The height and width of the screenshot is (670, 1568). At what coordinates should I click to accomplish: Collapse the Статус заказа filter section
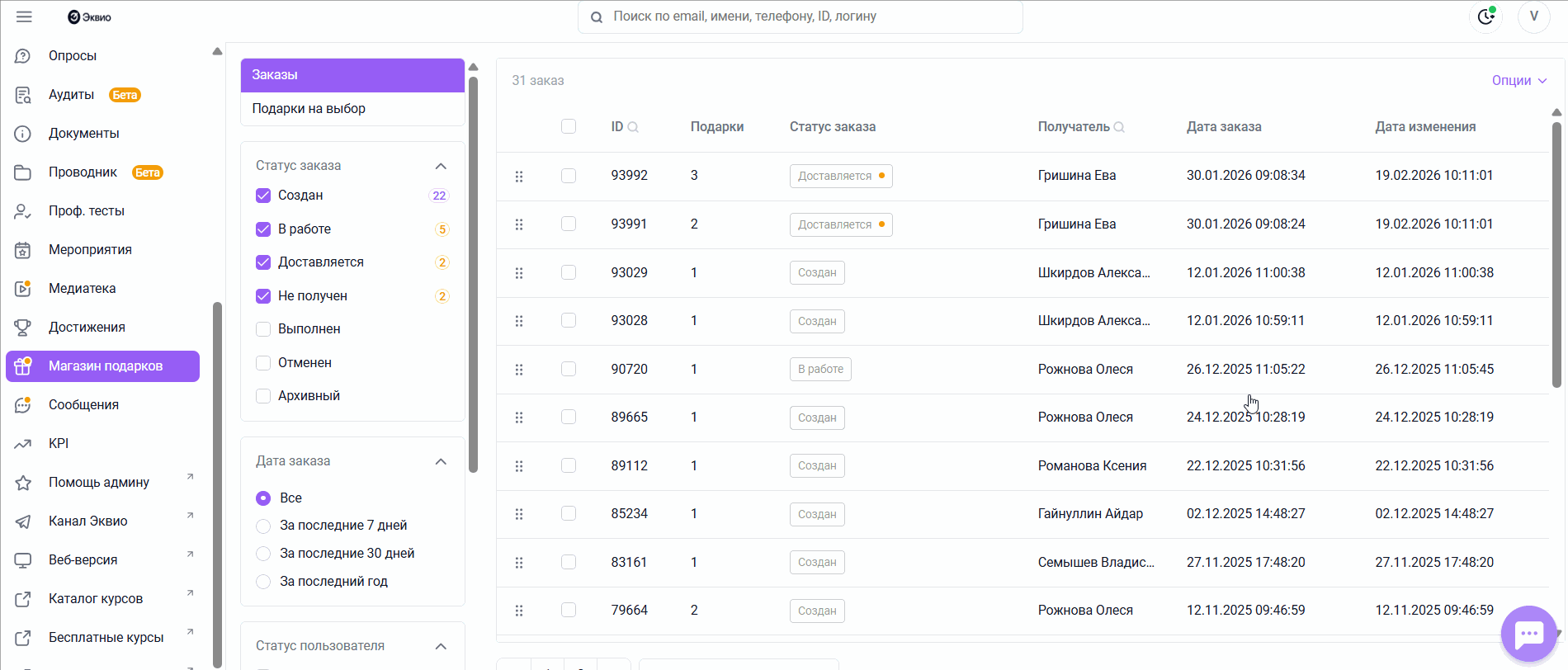441,166
